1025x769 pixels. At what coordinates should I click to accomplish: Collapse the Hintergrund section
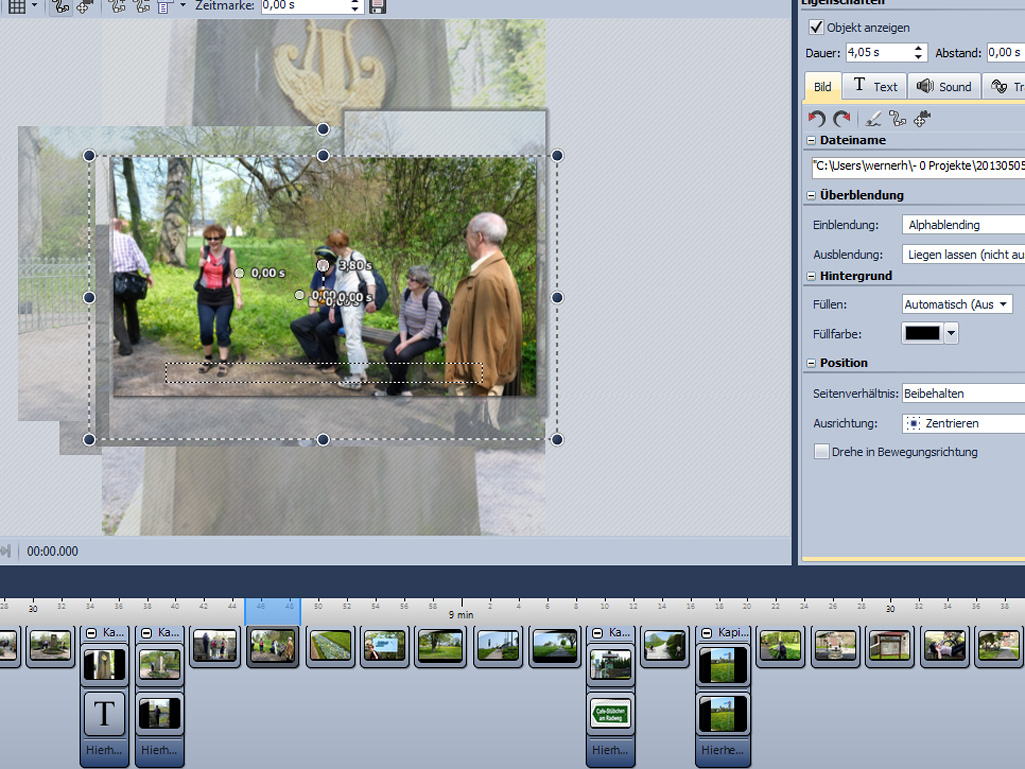click(x=811, y=277)
